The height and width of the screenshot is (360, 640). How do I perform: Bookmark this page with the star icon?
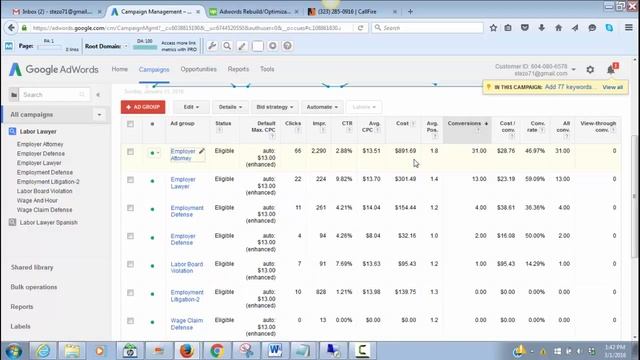point(493,28)
